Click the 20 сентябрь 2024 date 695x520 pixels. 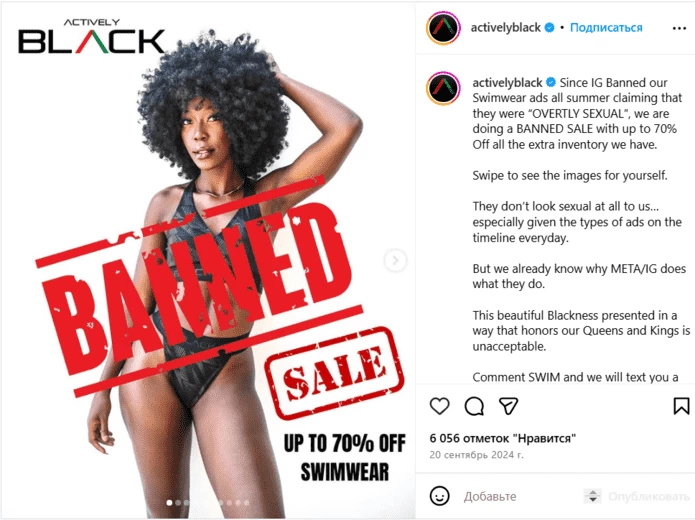coord(476,455)
